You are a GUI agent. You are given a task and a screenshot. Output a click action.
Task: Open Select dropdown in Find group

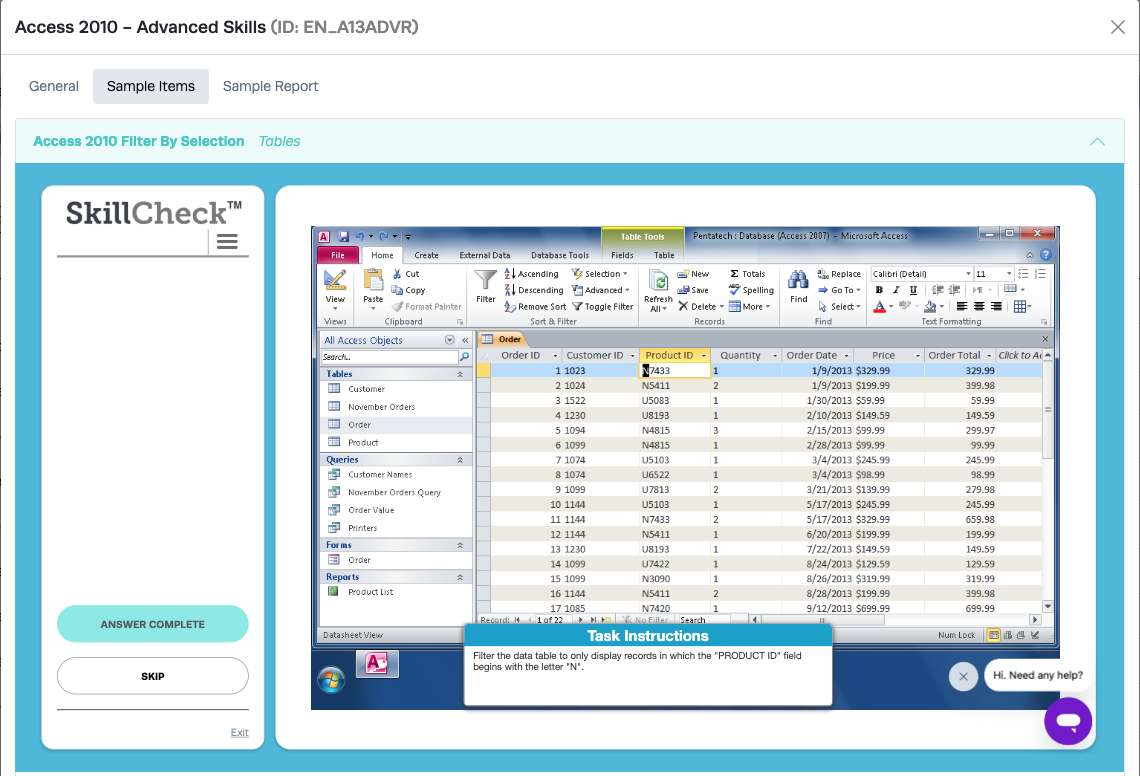[x=839, y=307]
